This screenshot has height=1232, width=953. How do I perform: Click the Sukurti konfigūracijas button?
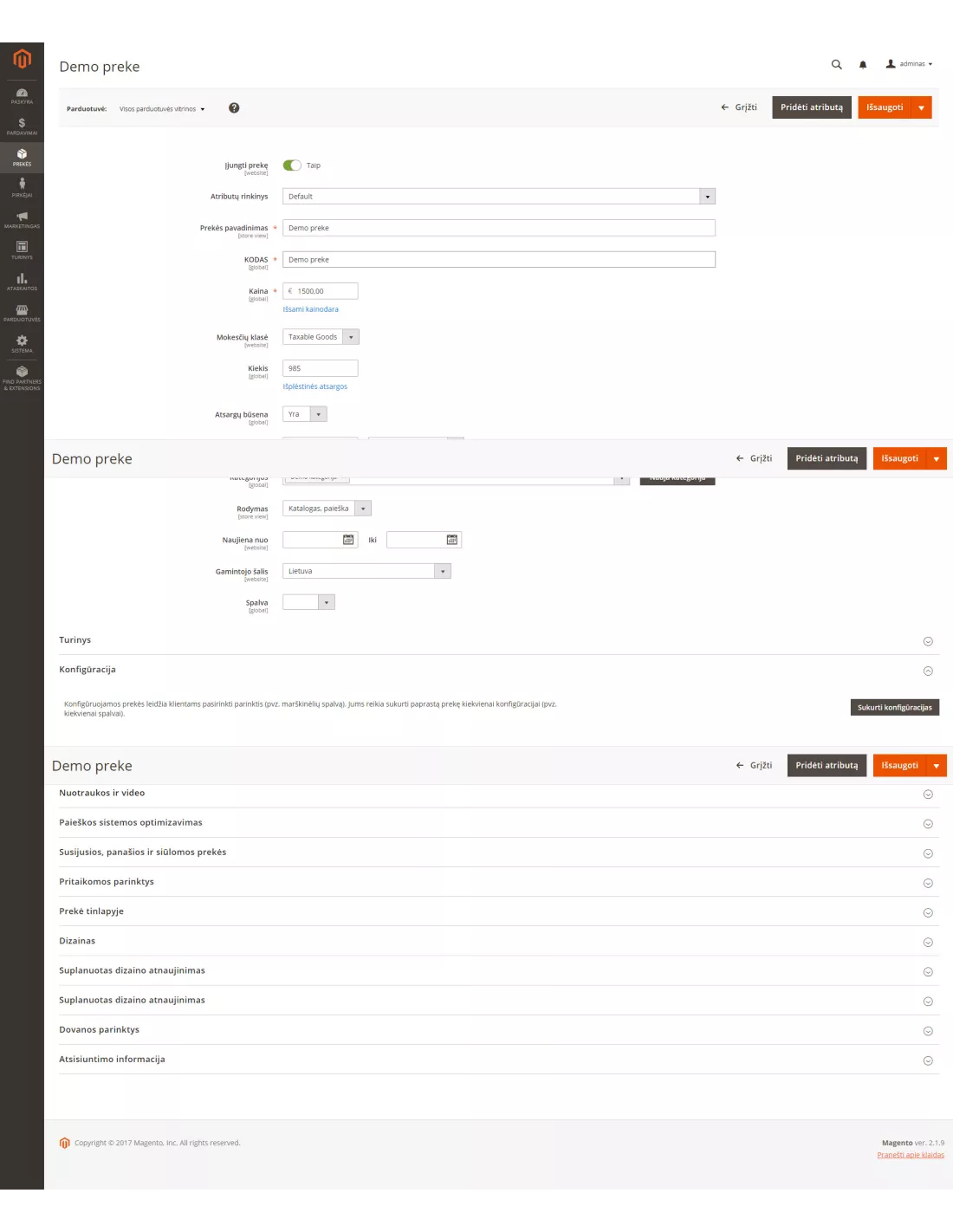point(894,708)
